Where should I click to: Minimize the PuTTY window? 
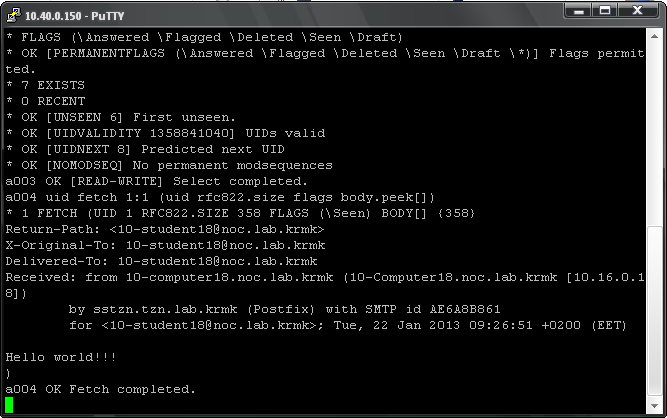[x=578, y=11]
